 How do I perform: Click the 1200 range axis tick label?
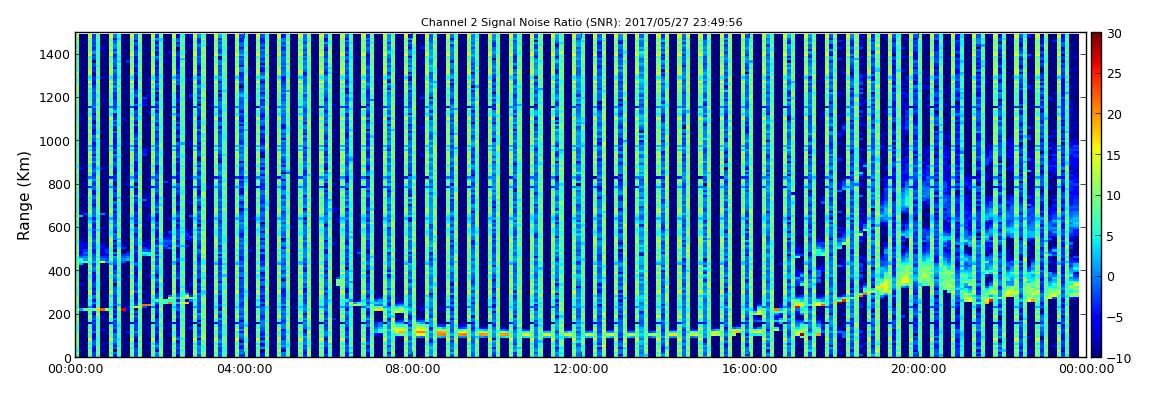point(56,98)
